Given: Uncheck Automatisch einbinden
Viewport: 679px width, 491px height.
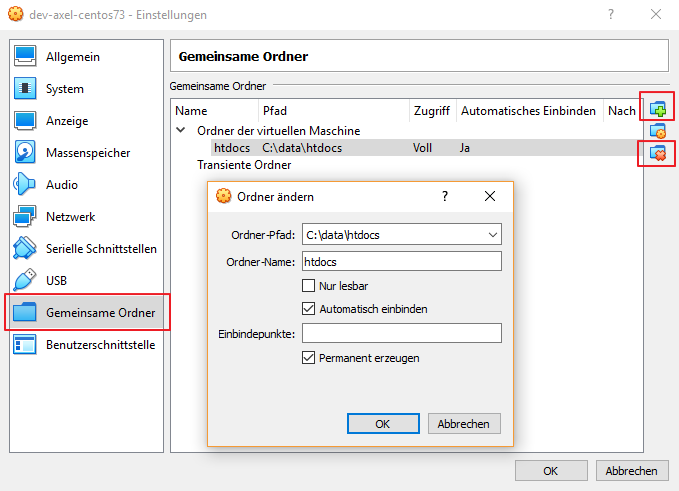Looking at the screenshot, I should [x=308, y=309].
